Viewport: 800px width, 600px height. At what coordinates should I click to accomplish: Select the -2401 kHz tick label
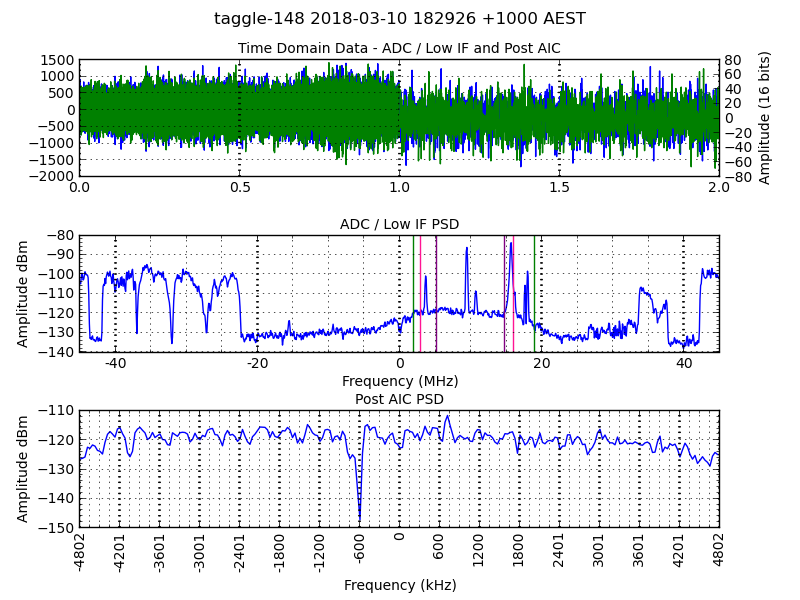pyautogui.click(x=239, y=552)
